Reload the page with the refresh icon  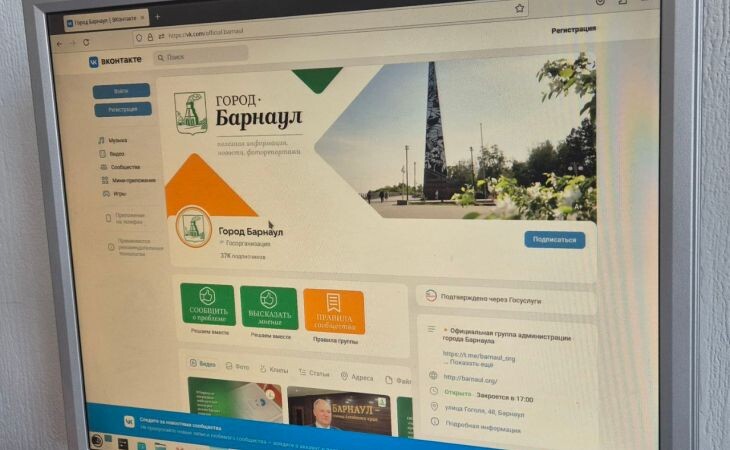[x=86, y=42]
